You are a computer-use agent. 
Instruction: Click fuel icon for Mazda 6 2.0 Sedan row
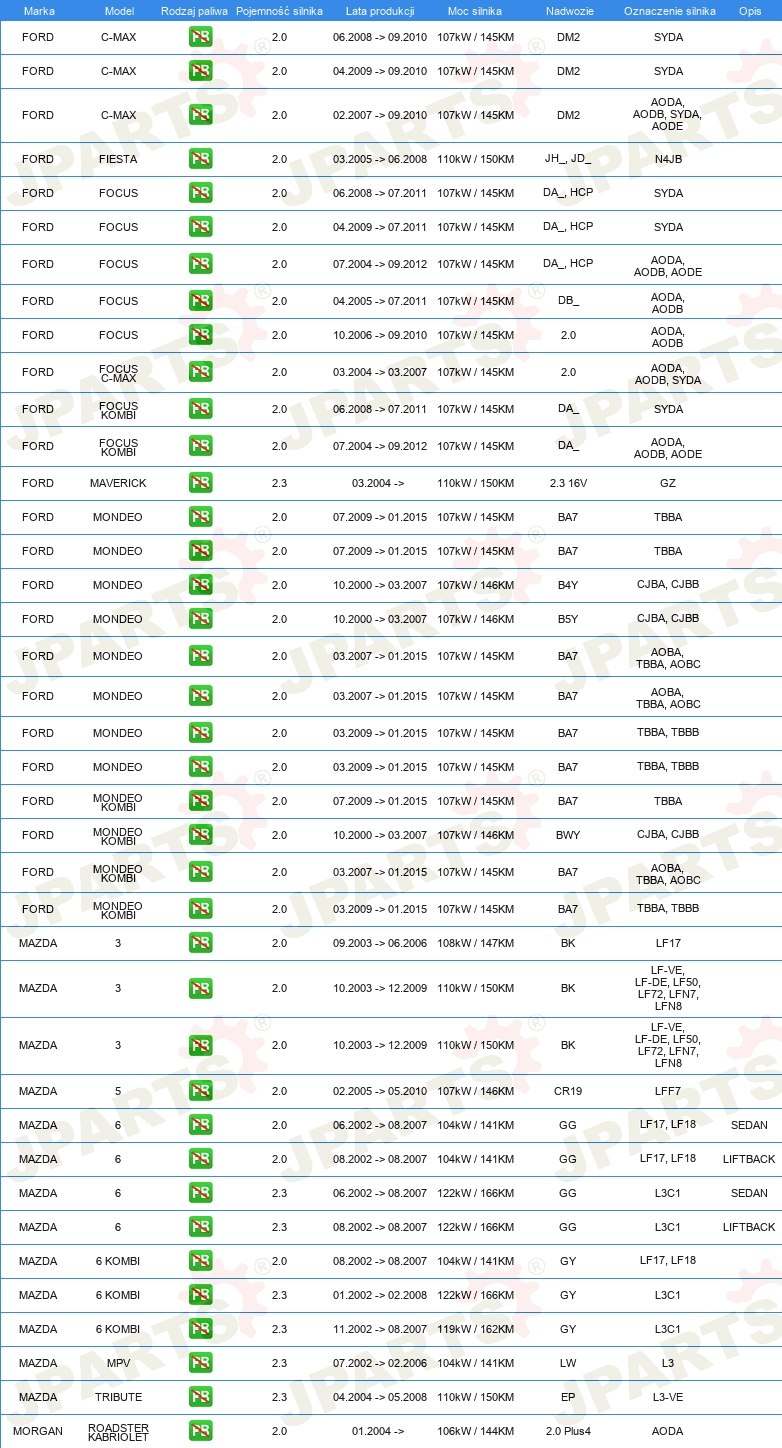click(200, 1125)
